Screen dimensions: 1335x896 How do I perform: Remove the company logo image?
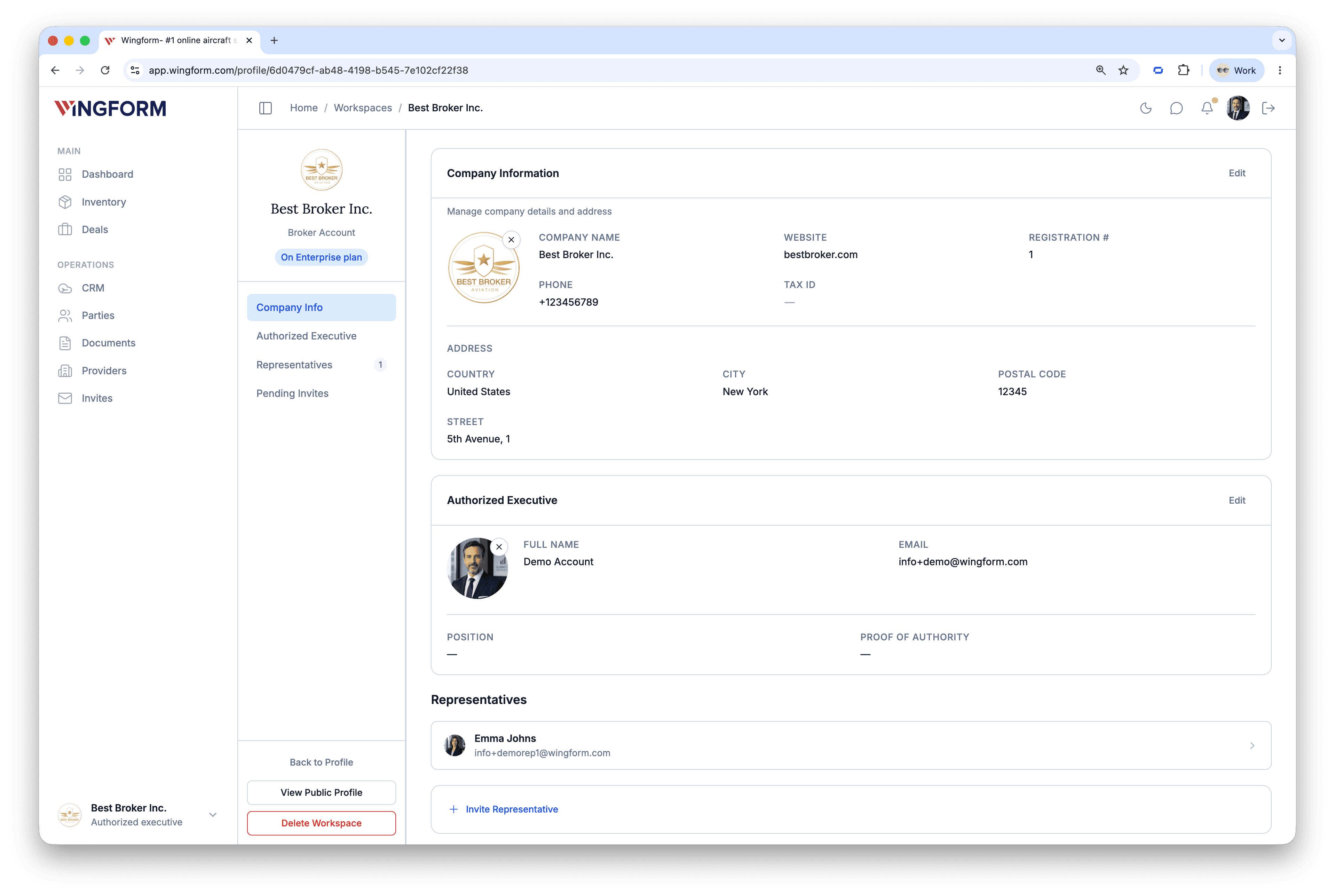[x=511, y=240]
